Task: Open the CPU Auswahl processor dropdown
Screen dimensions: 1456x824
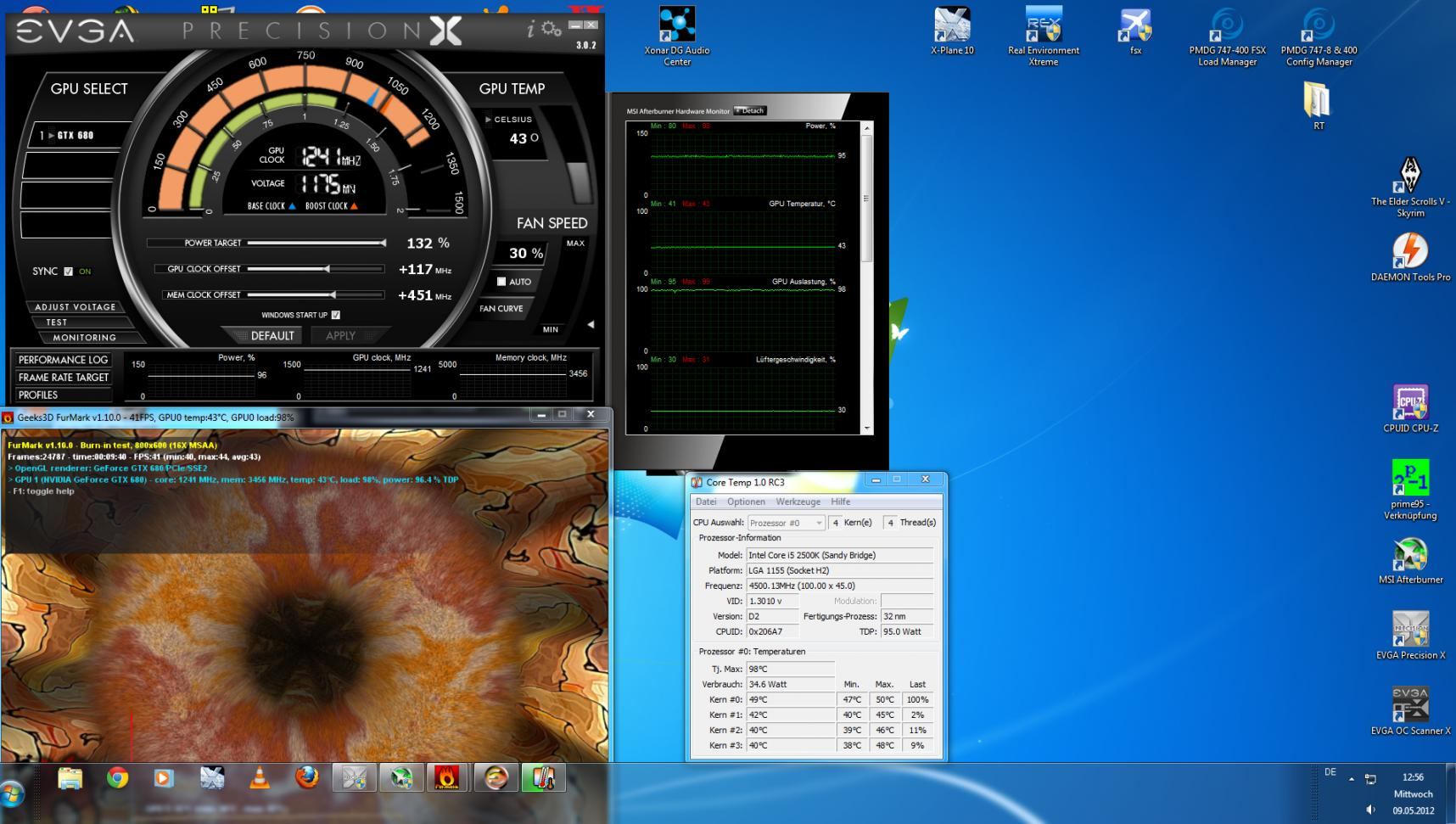Action: point(786,523)
